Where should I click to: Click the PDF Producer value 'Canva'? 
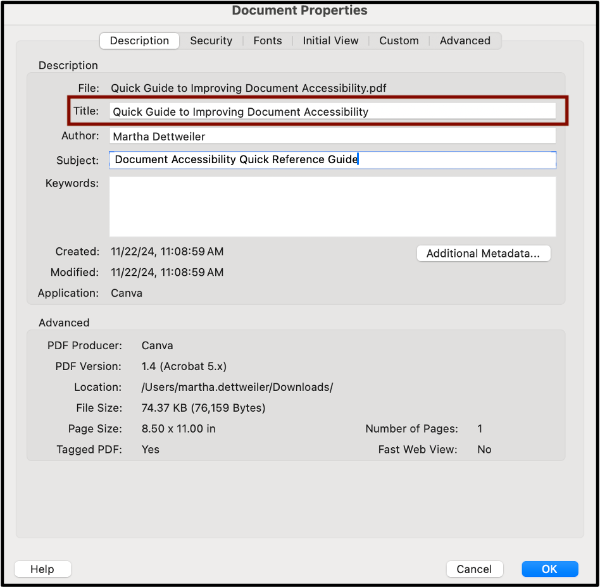pos(157,345)
